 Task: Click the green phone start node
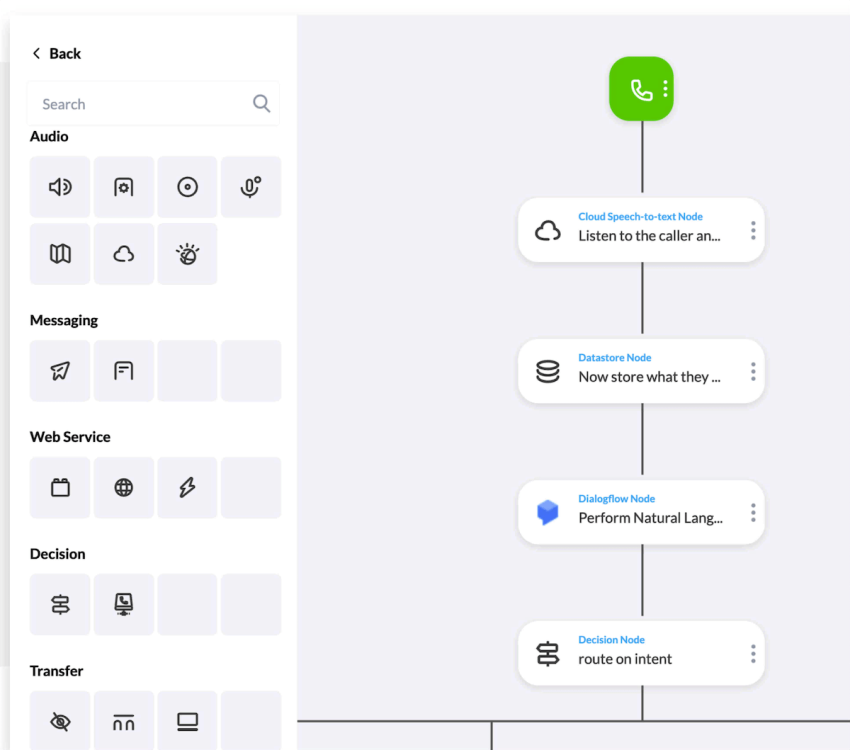(x=641, y=89)
